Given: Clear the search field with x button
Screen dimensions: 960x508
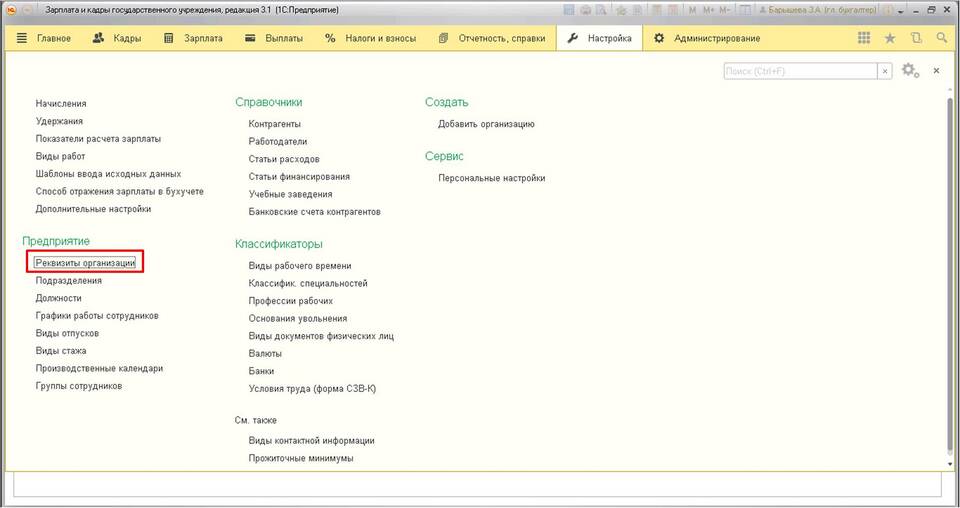Looking at the screenshot, I should click(x=885, y=71).
